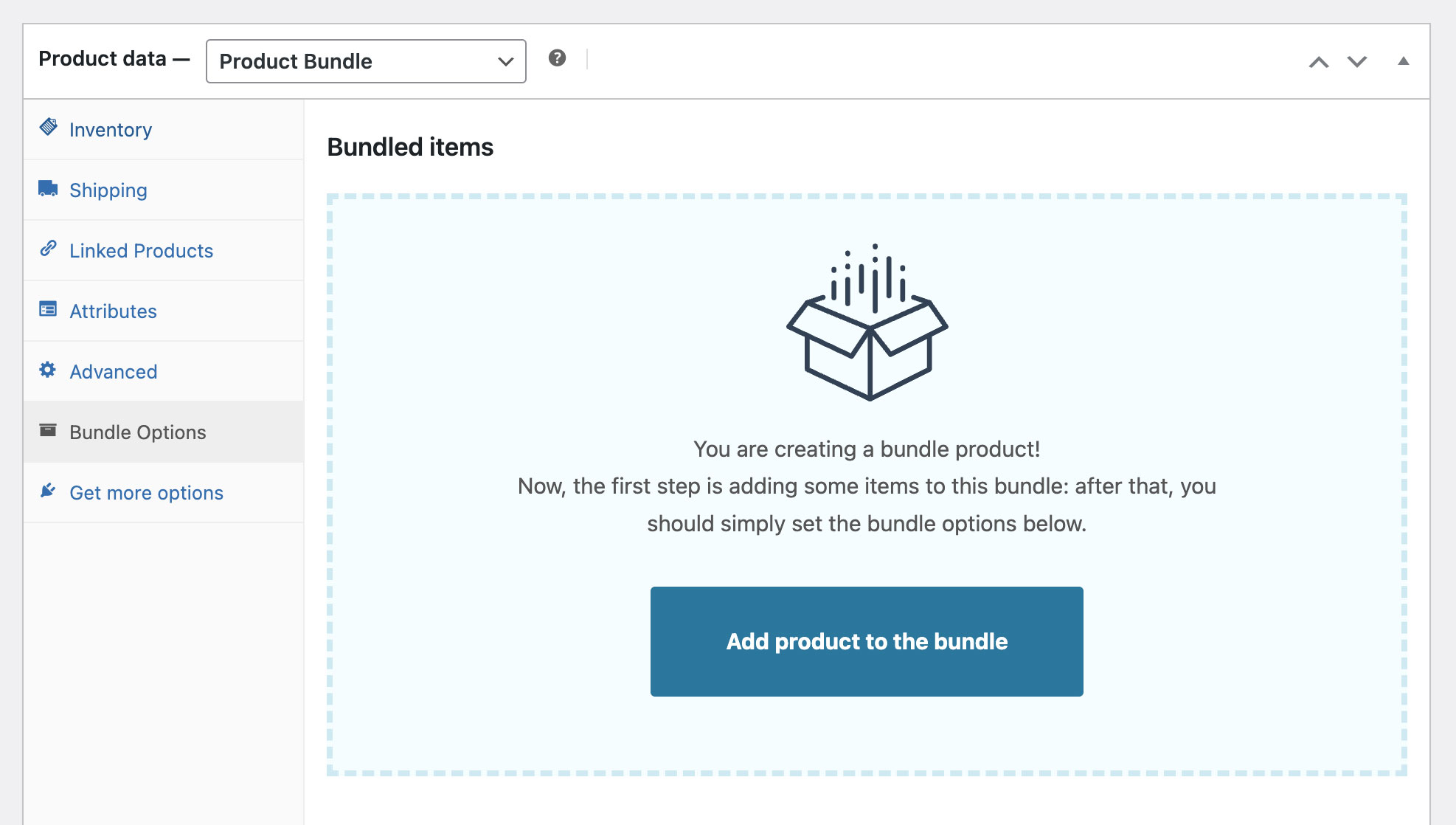Screen dimensions: 1456x825
Task: Open the Inventory tab
Action: 111,130
